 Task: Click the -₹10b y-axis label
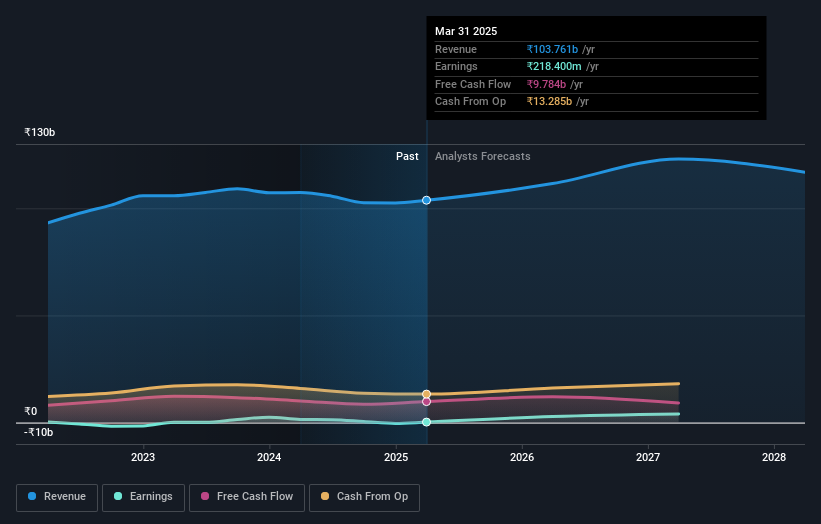[39, 432]
